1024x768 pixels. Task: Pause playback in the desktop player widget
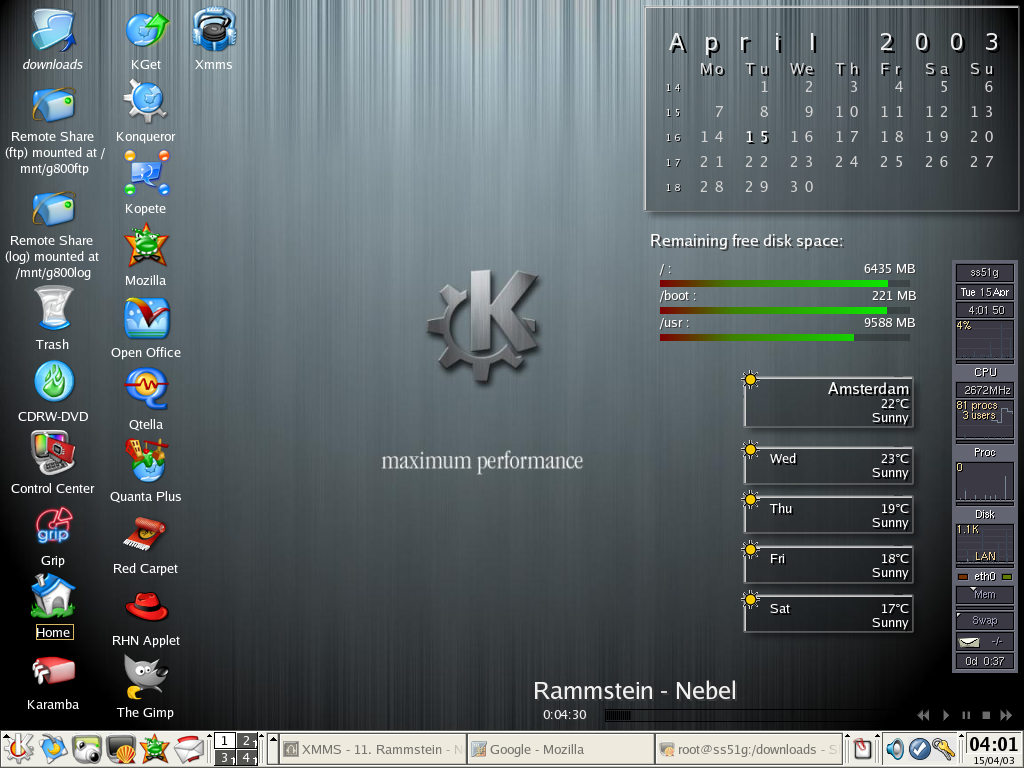pos(966,715)
